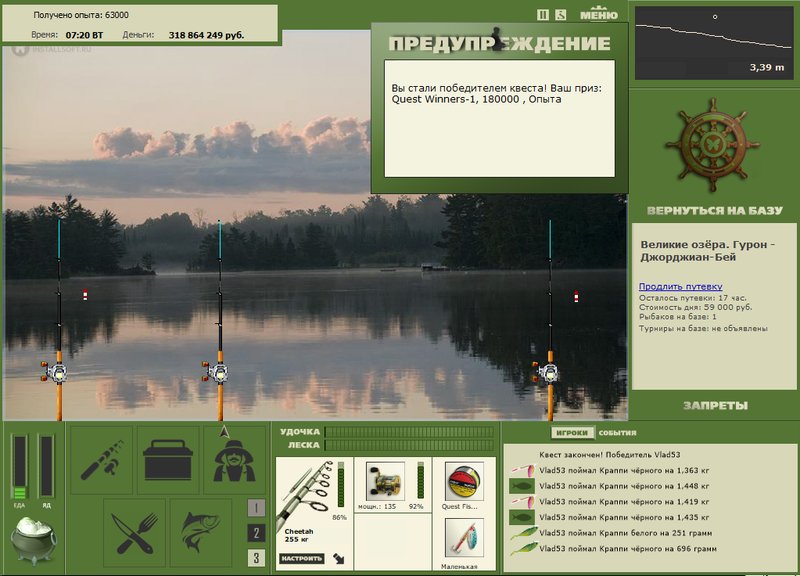The width and height of the screenshot is (800, 576).
Task: Click the Краппи чёрного на 696 грамм entry
Action: click(628, 548)
